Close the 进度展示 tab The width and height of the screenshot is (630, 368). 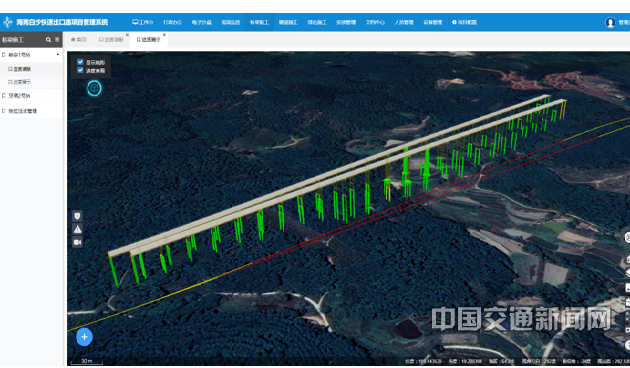(x=164, y=35)
